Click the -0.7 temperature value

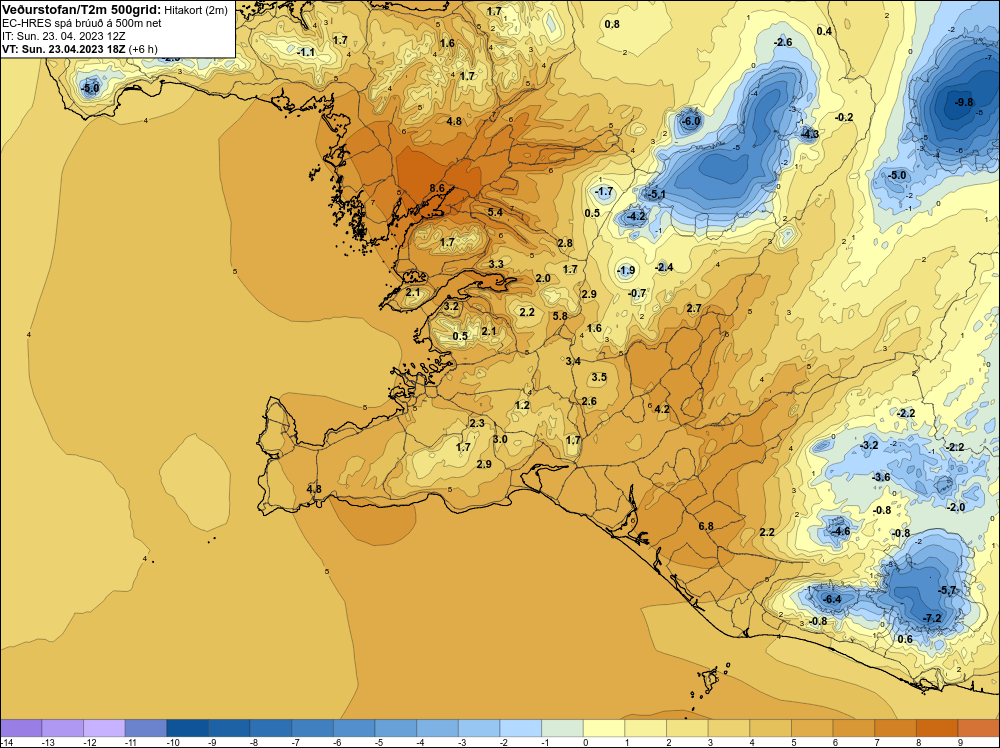[637, 293]
